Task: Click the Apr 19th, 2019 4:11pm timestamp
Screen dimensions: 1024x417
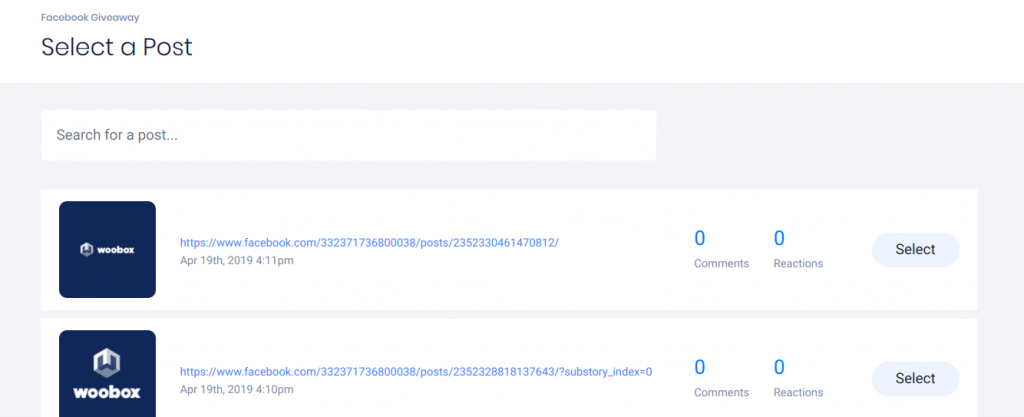Action: (236, 260)
